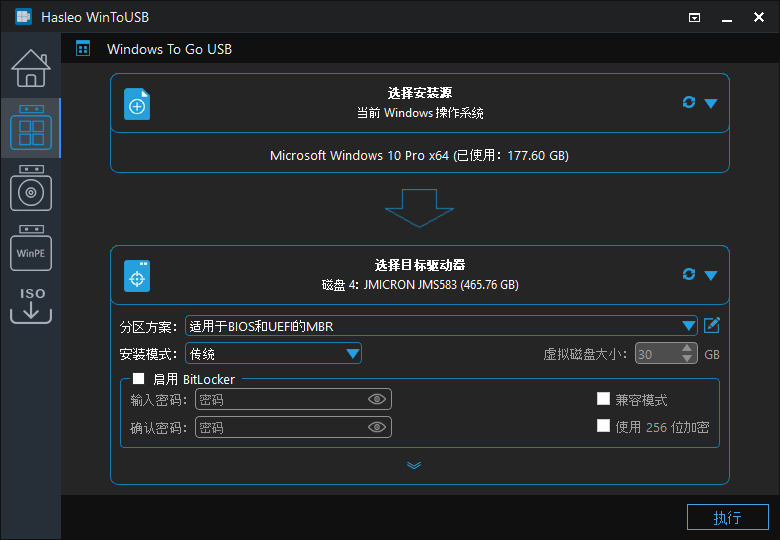Click the 选择目标驱动器 heading
This screenshot has height=540, width=780.
click(x=420, y=265)
